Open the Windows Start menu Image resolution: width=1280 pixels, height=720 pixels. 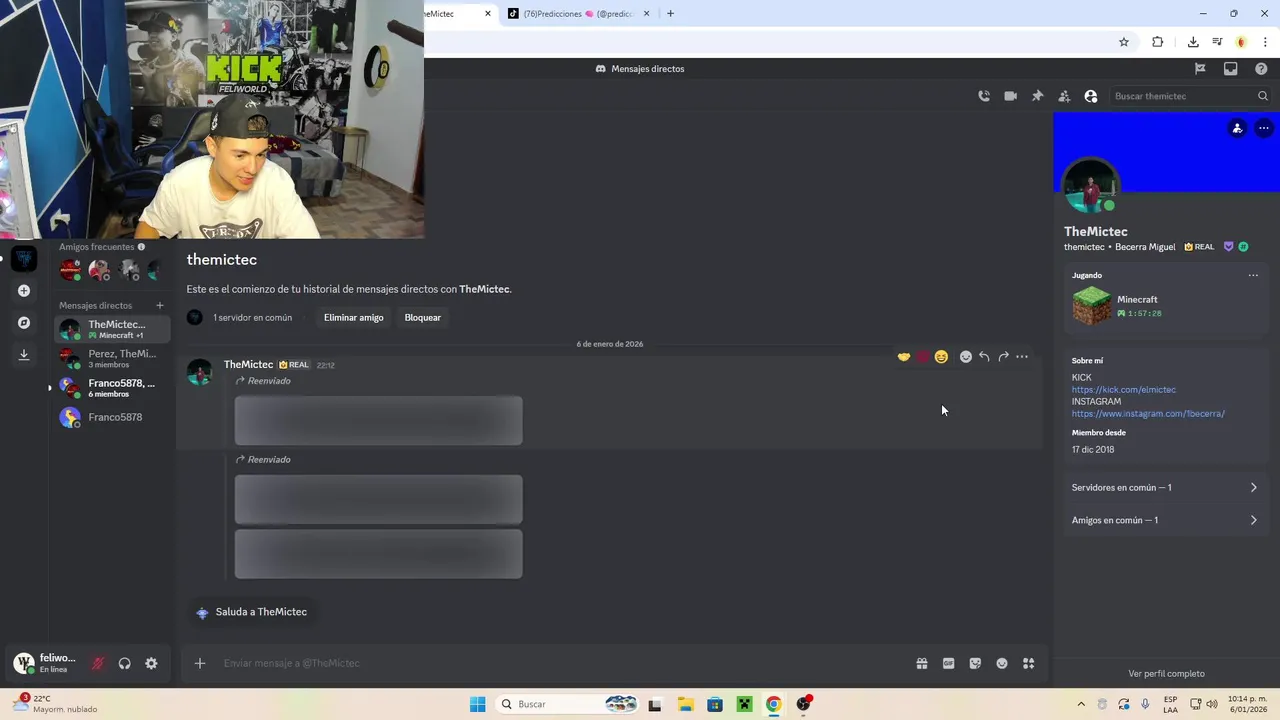477,704
